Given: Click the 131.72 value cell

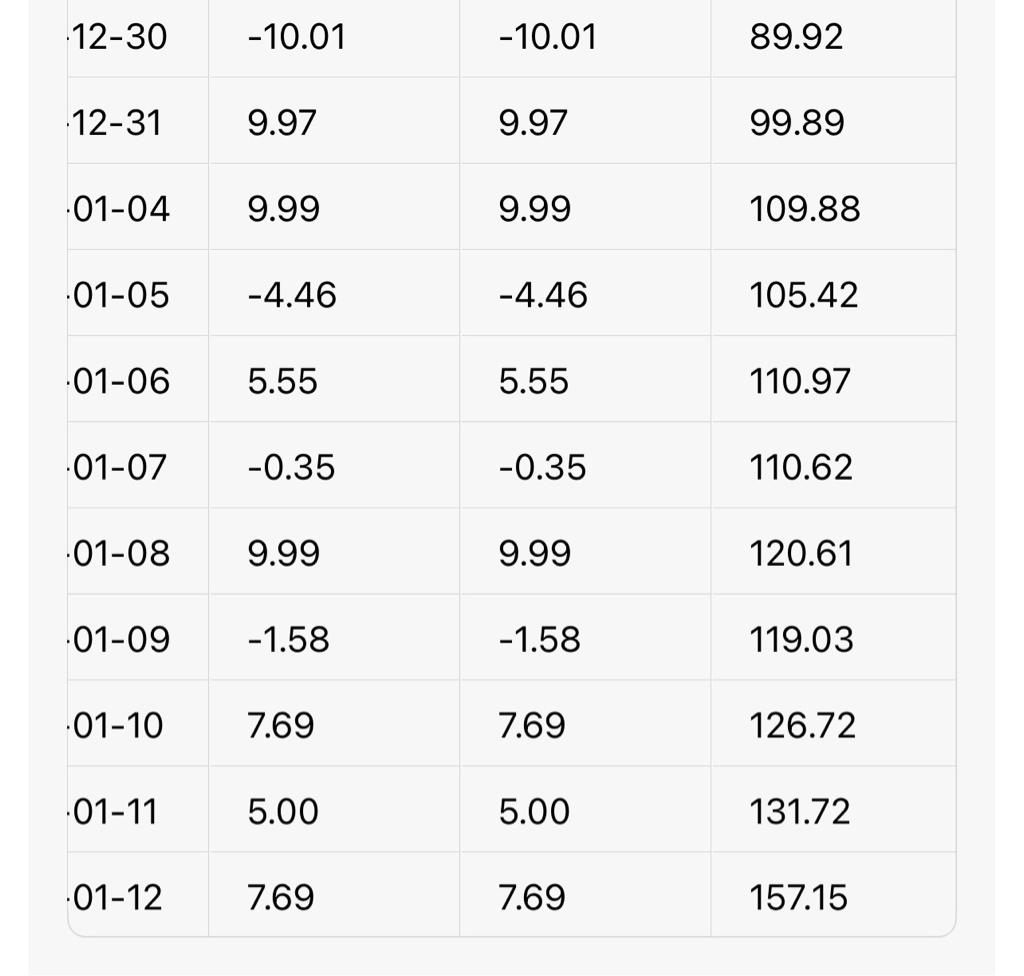Looking at the screenshot, I should (x=799, y=811).
